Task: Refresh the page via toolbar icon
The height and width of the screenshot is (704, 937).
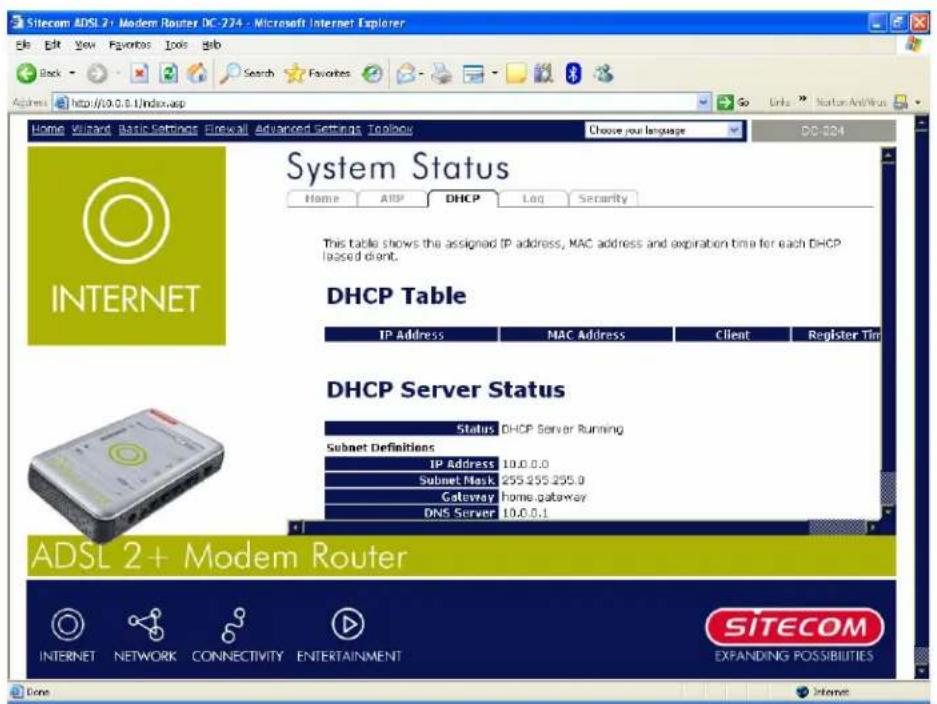Action: pos(169,74)
